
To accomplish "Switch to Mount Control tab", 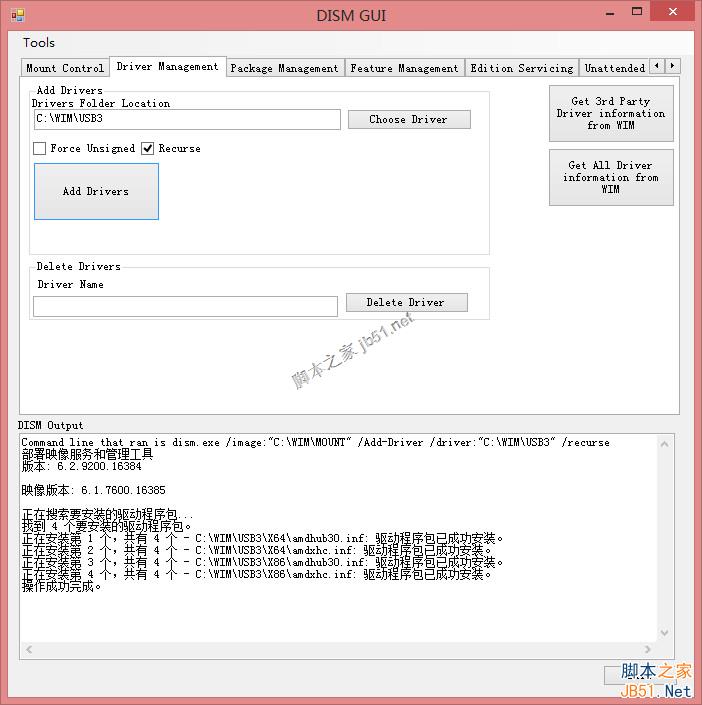I will (x=65, y=68).
